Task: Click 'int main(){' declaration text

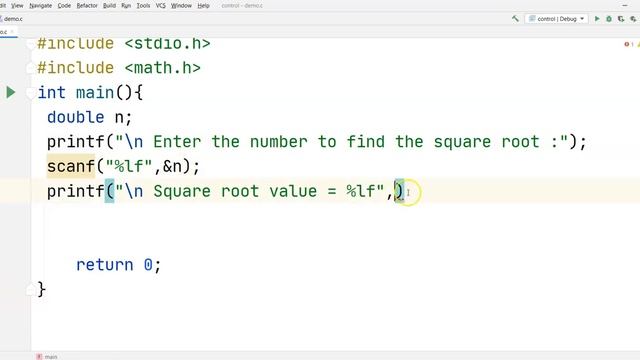Action: click(90, 93)
